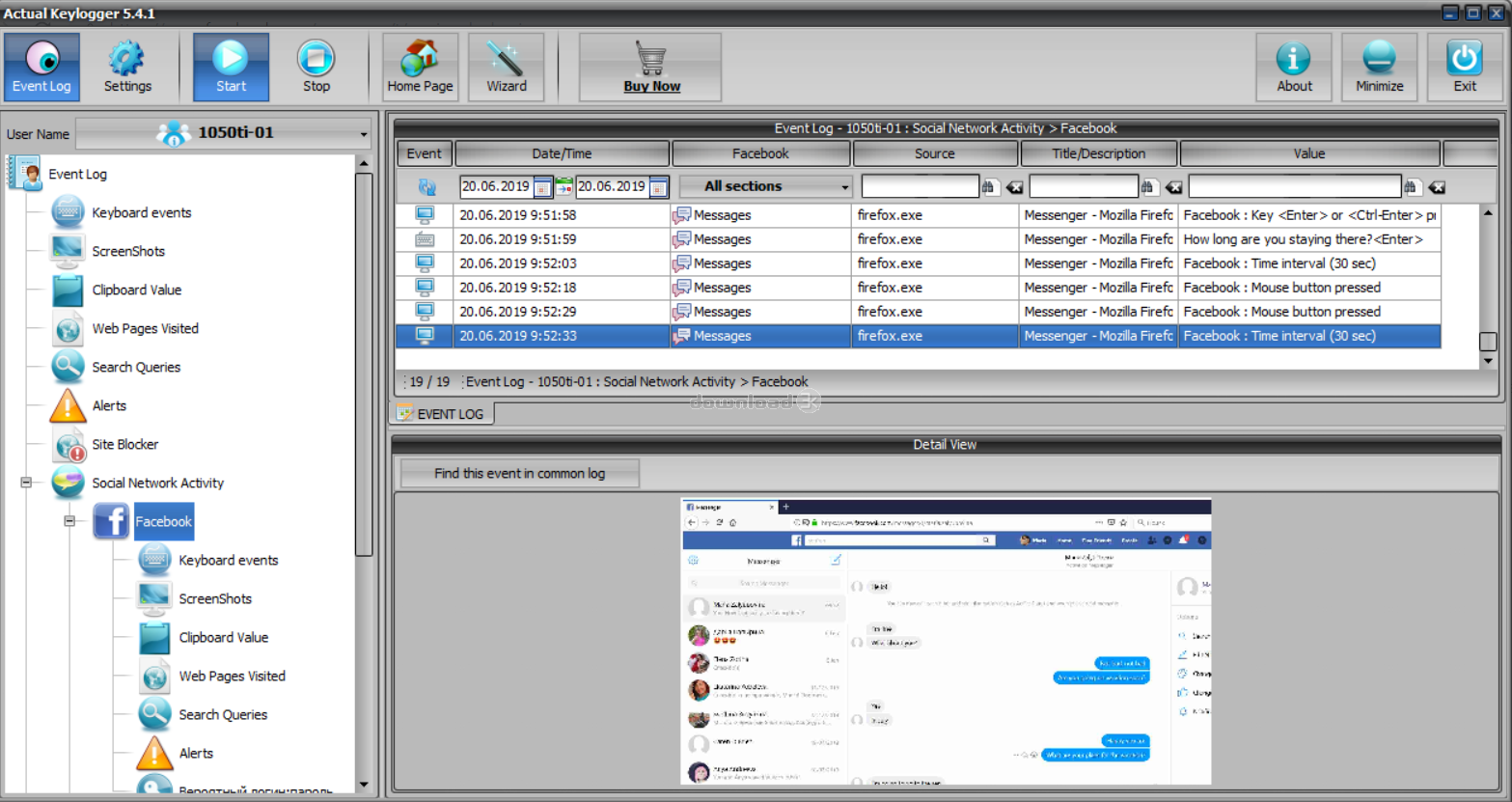Launch the Wizard tool

coord(506,67)
